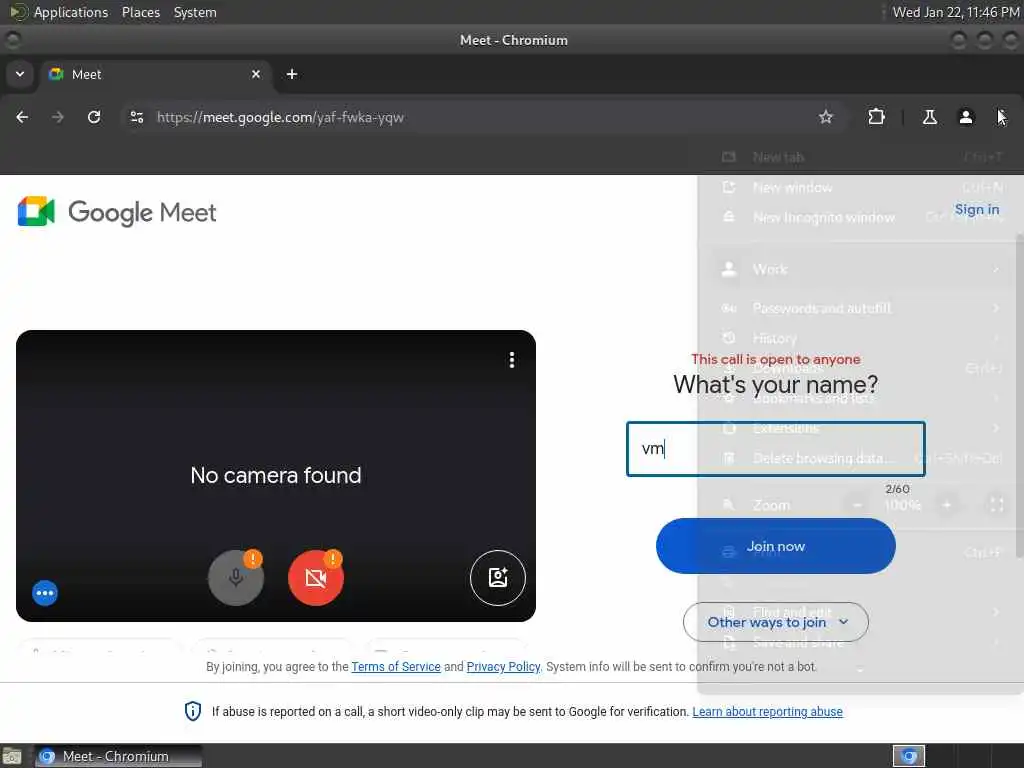
Task: Open the Applications menu
Action: tap(71, 12)
